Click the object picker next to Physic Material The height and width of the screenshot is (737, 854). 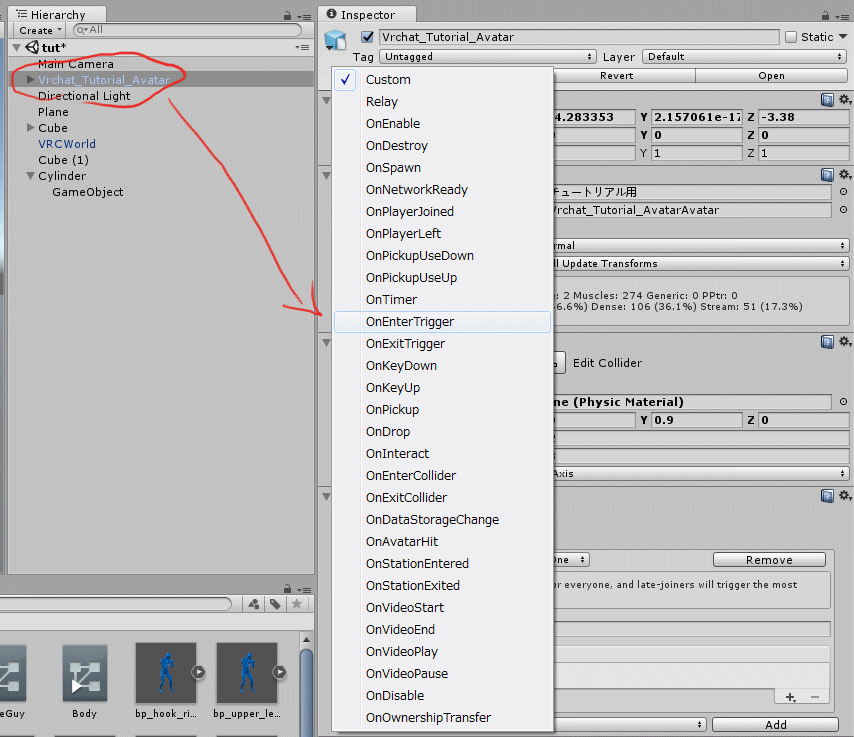(843, 401)
